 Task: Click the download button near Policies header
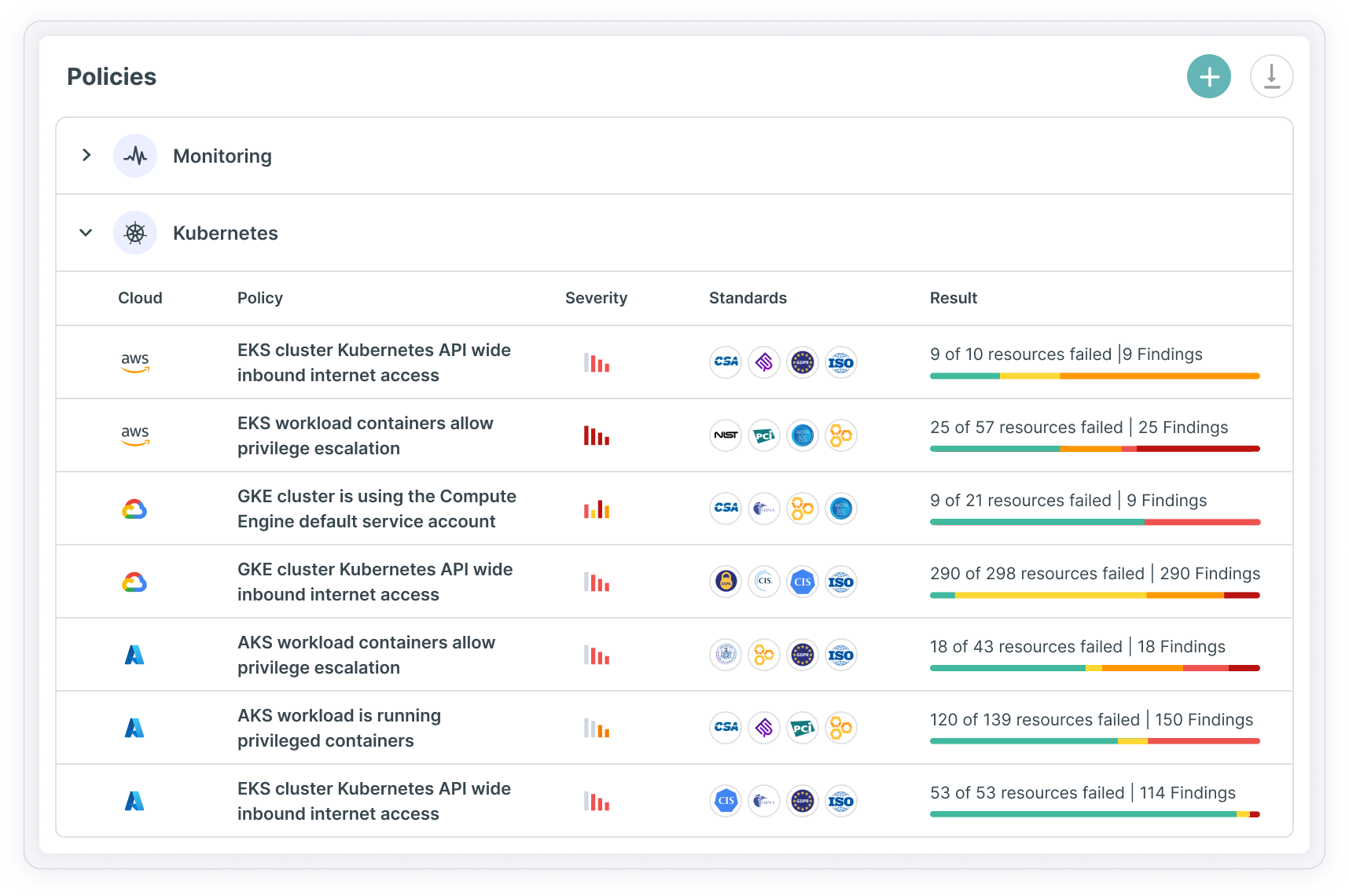(x=1271, y=76)
